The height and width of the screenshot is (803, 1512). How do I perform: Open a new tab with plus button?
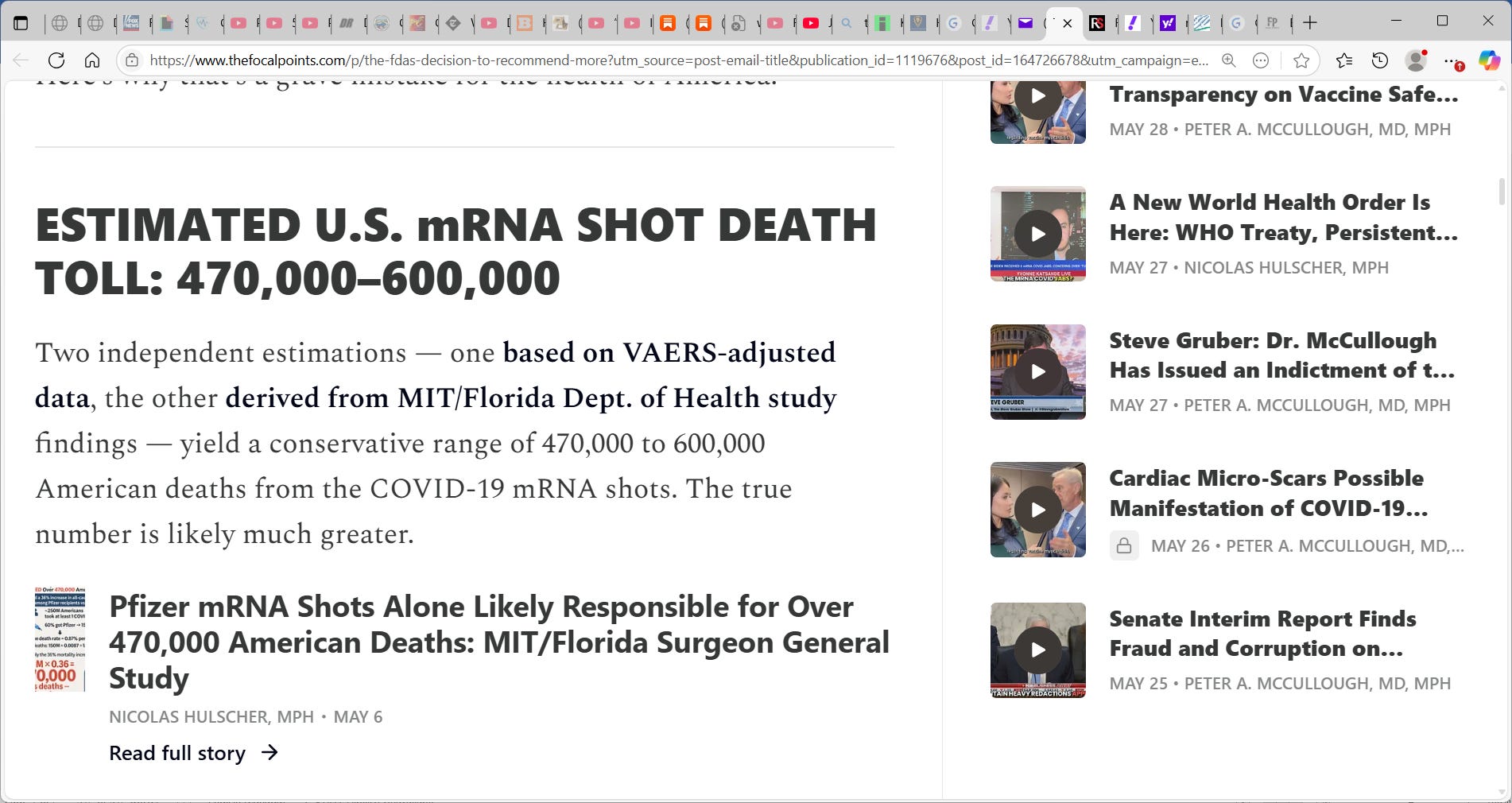tap(1310, 23)
